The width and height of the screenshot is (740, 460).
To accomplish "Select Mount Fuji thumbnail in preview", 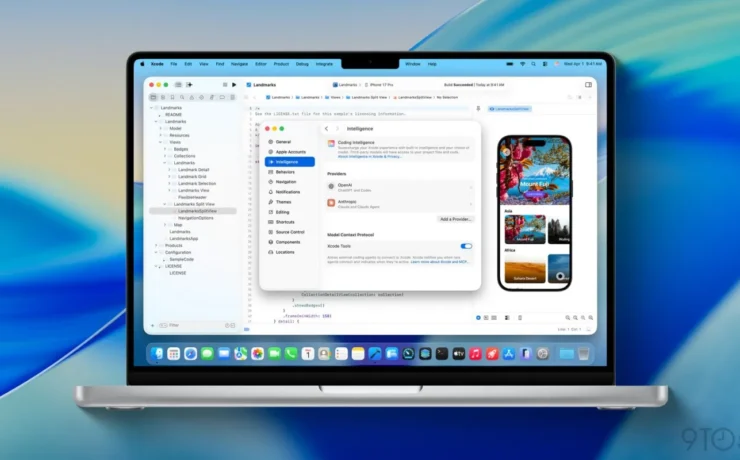I will (525, 229).
